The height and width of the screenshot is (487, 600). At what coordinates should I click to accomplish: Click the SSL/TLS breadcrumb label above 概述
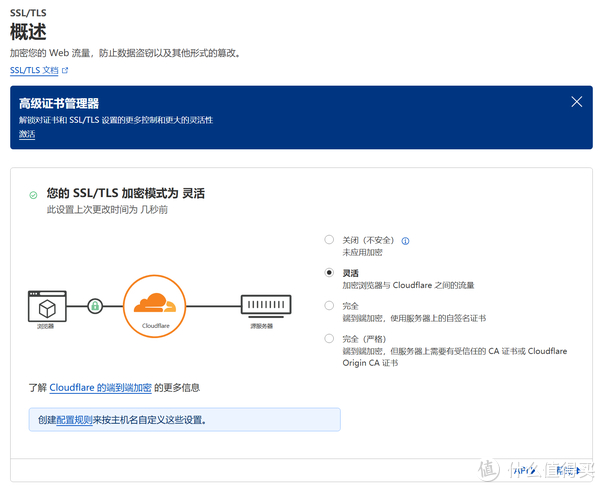(28, 13)
